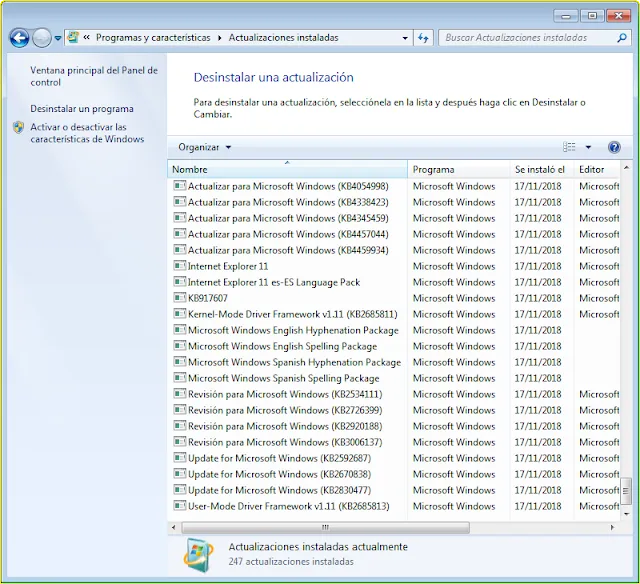Sort by the Se instaló el column header
Screen dimensions: 640x584
click(542, 169)
